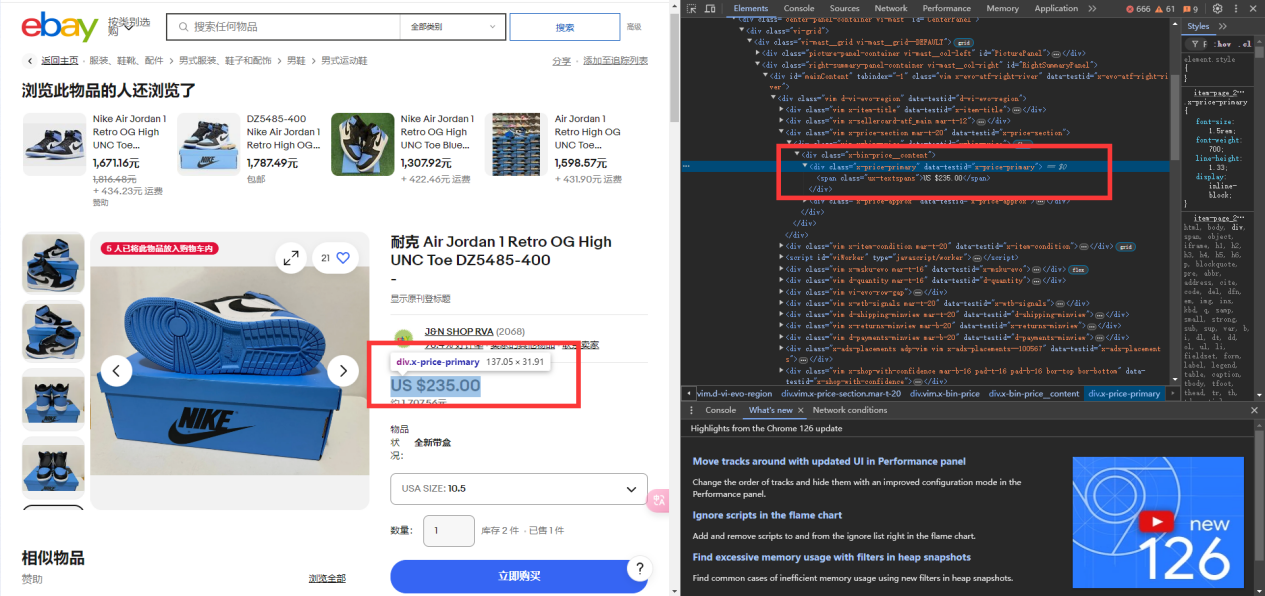Show next product image with right arrow
1265x596 pixels.
coord(343,371)
